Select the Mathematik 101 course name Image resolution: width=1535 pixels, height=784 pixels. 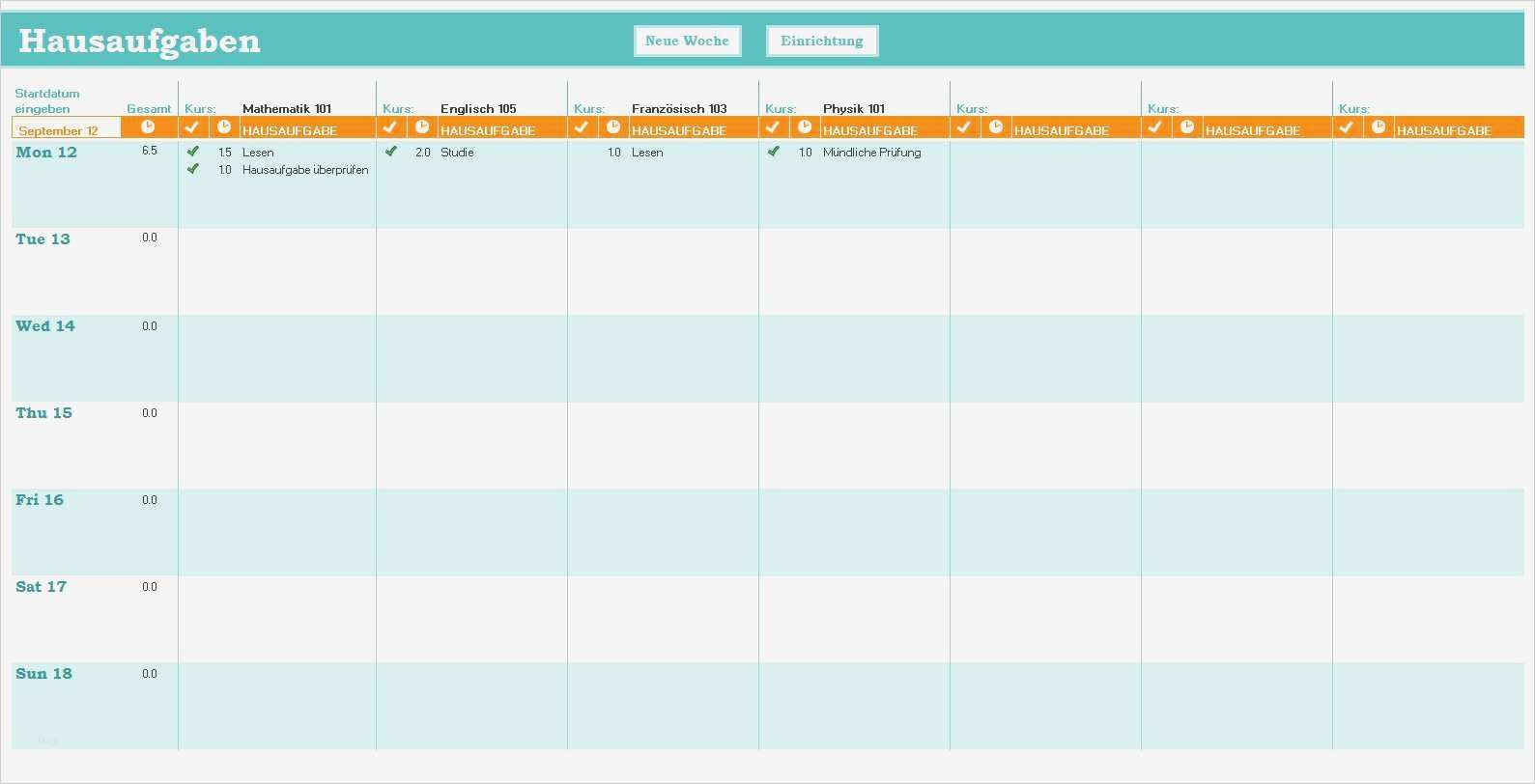pyautogui.click(x=287, y=109)
